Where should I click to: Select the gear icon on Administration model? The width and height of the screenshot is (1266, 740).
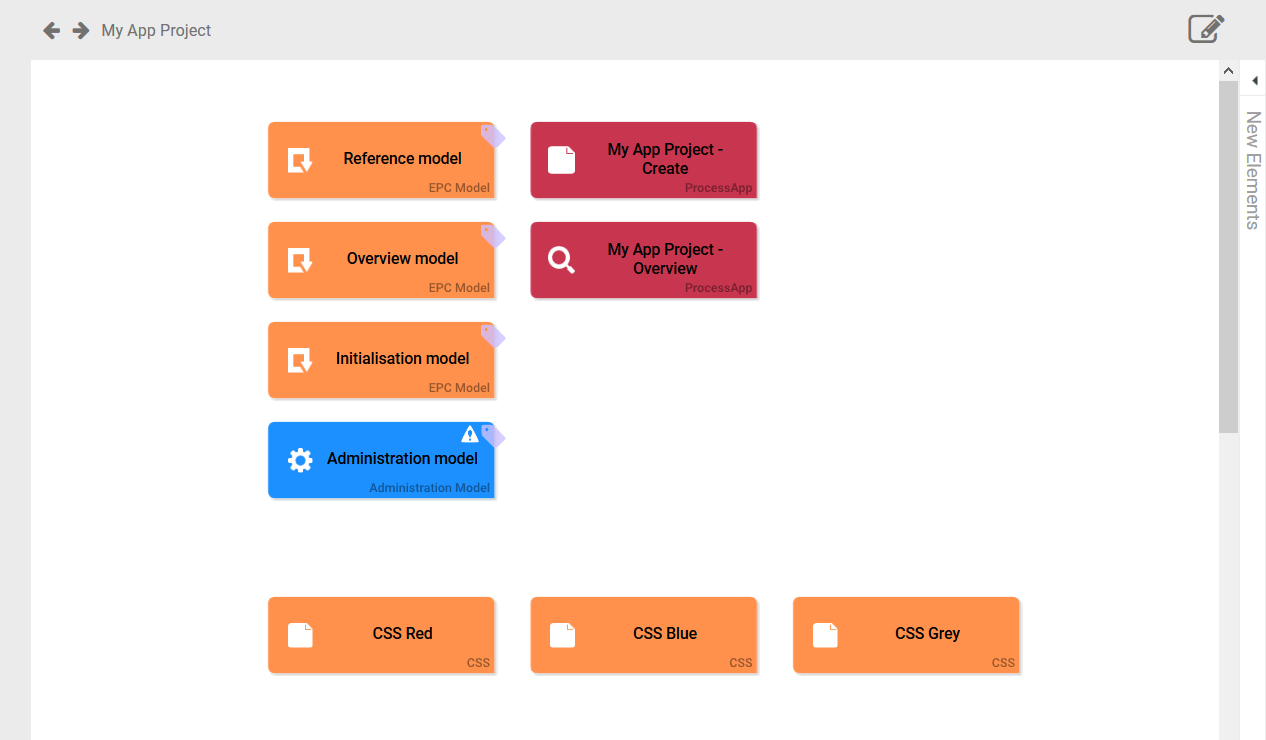(x=300, y=459)
